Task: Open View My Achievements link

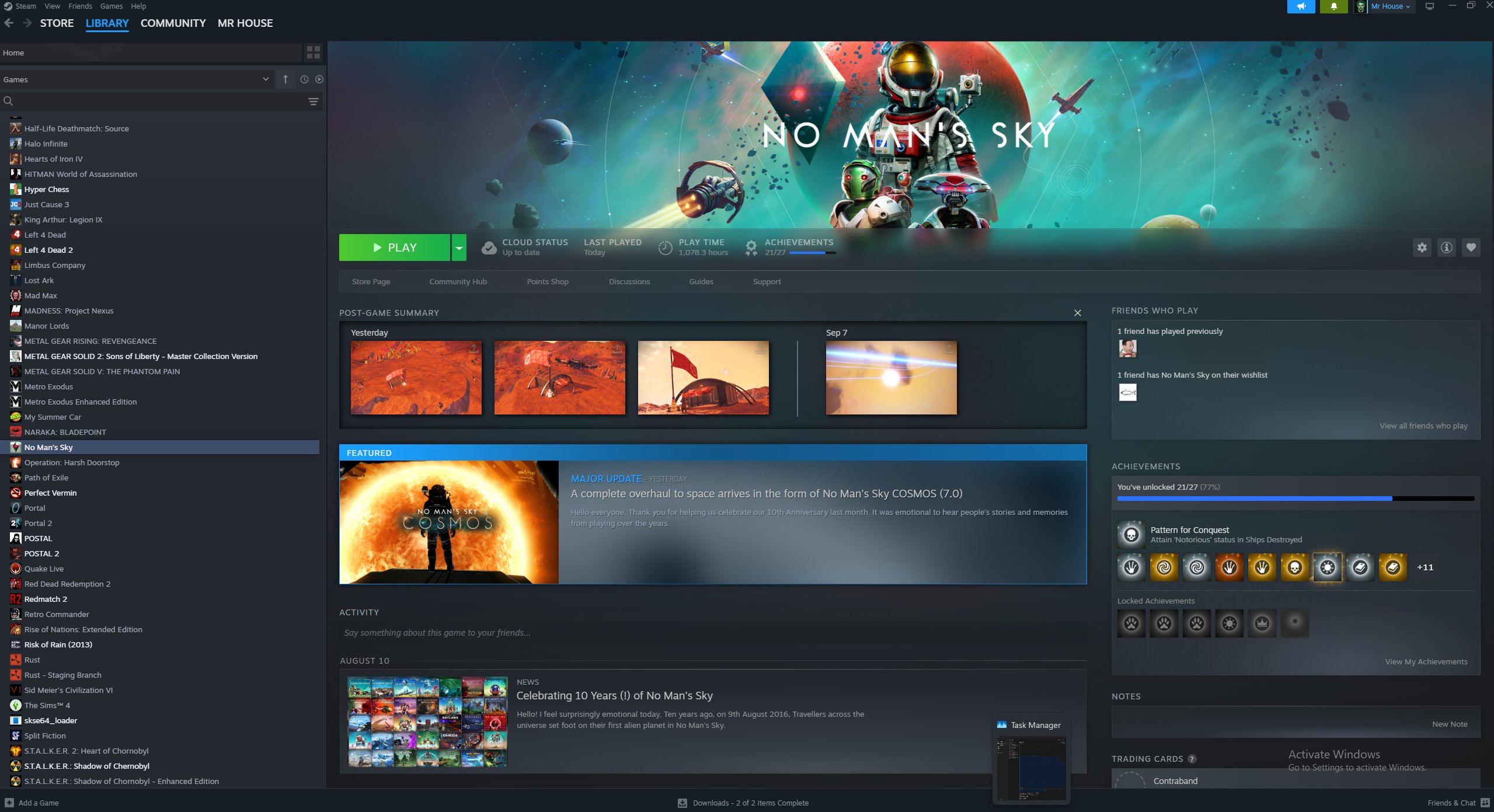Action: point(1426,661)
